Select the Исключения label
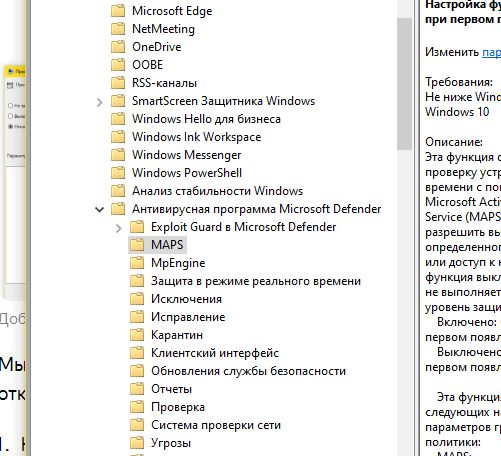The height and width of the screenshot is (456, 501). [x=186, y=299]
